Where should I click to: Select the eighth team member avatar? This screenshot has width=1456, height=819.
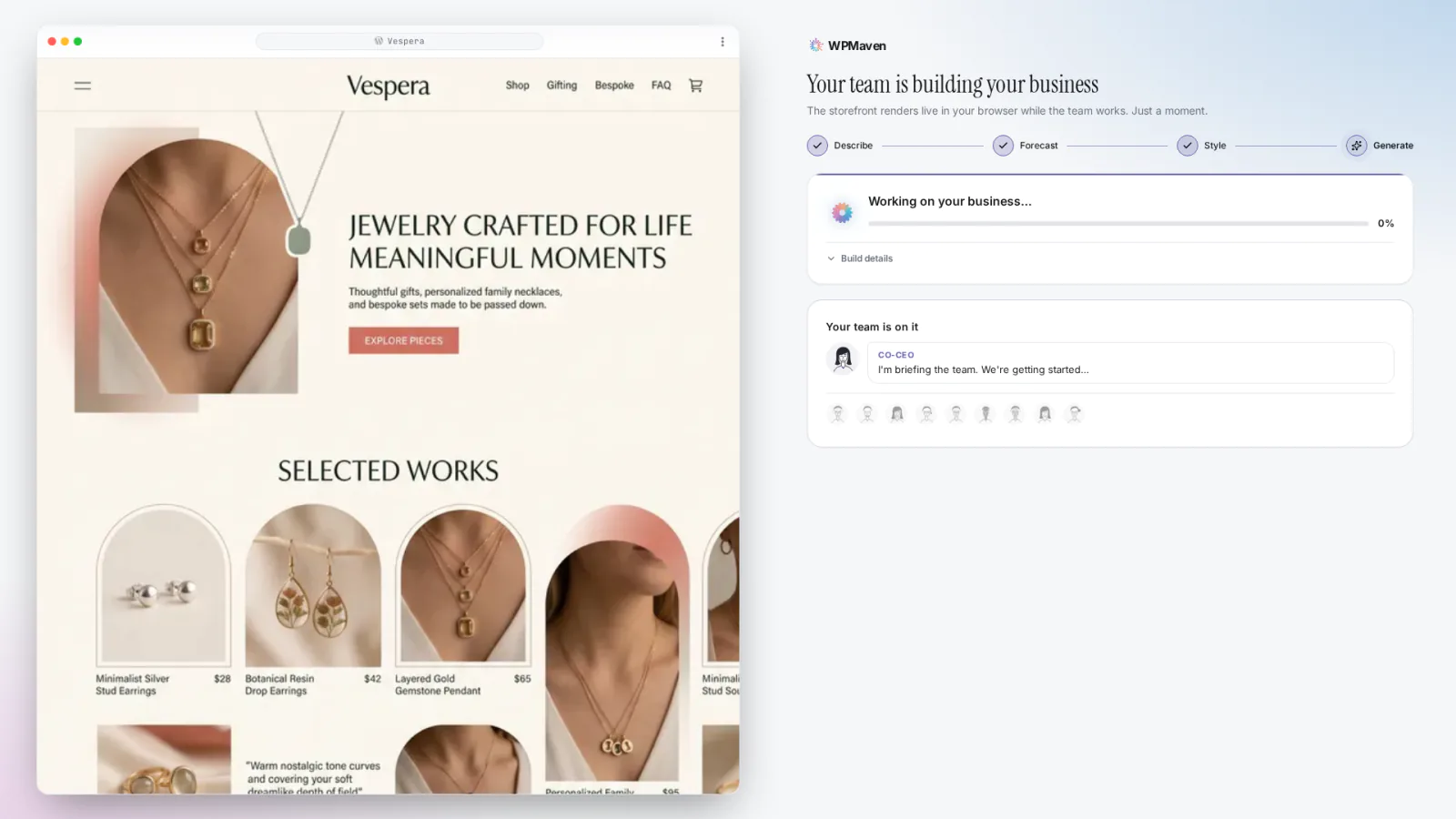pos(1045,414)
